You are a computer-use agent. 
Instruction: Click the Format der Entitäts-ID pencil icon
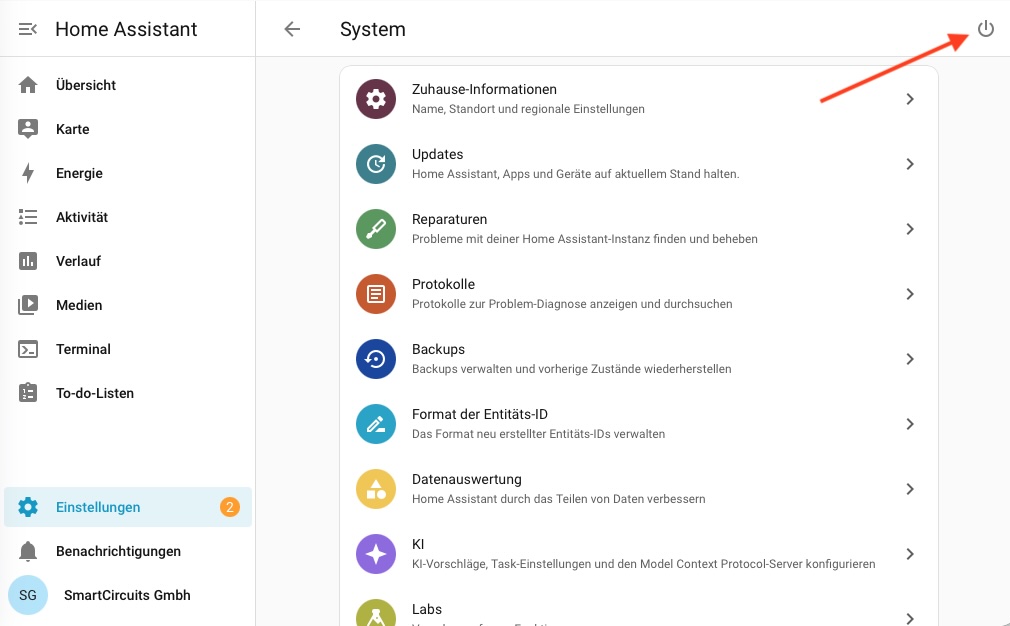point(376,424)
